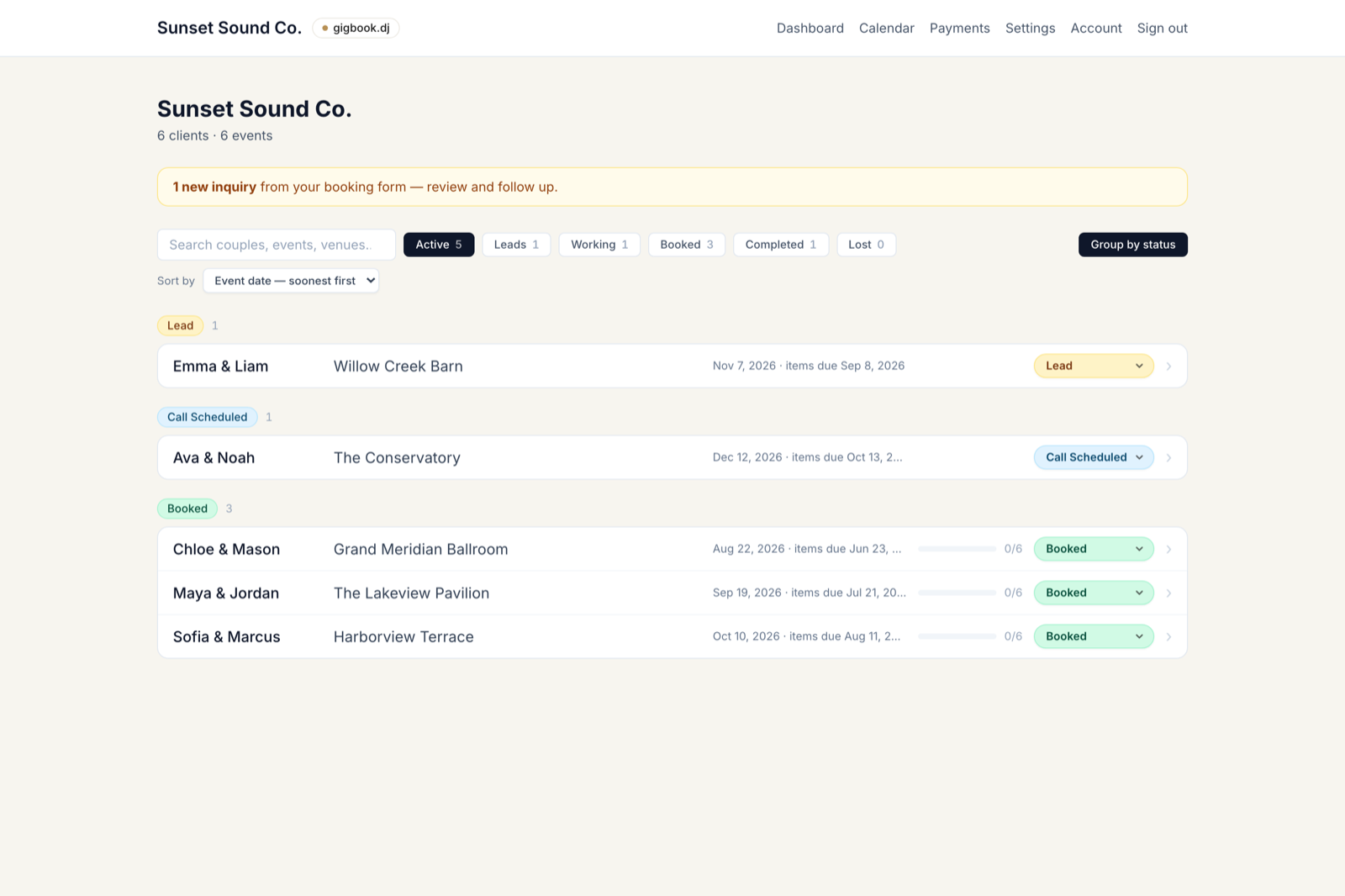Click Sunset Sound Co. header logo
Image resolution: width=1345 pixels, height=896 pixels.
229,28
